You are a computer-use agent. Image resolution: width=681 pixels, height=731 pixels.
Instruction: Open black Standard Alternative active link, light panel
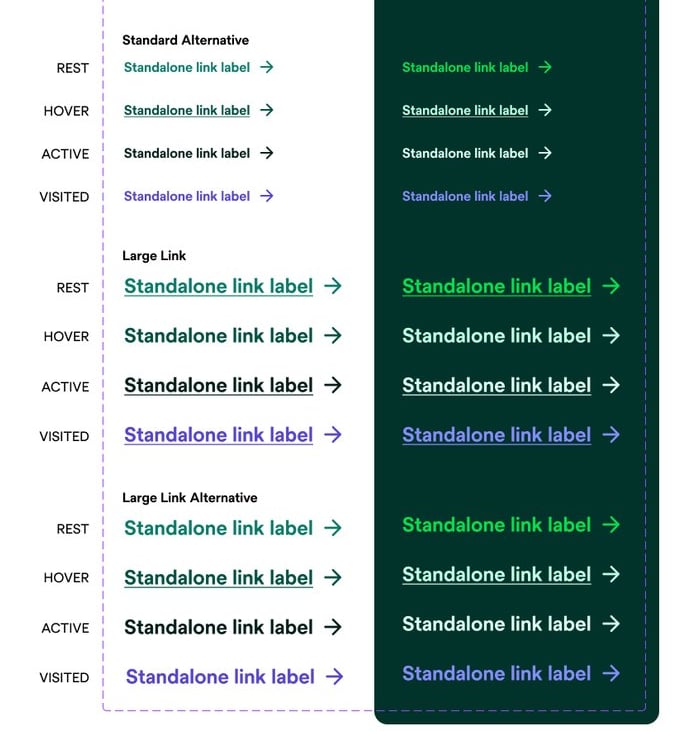coord(187,153)
